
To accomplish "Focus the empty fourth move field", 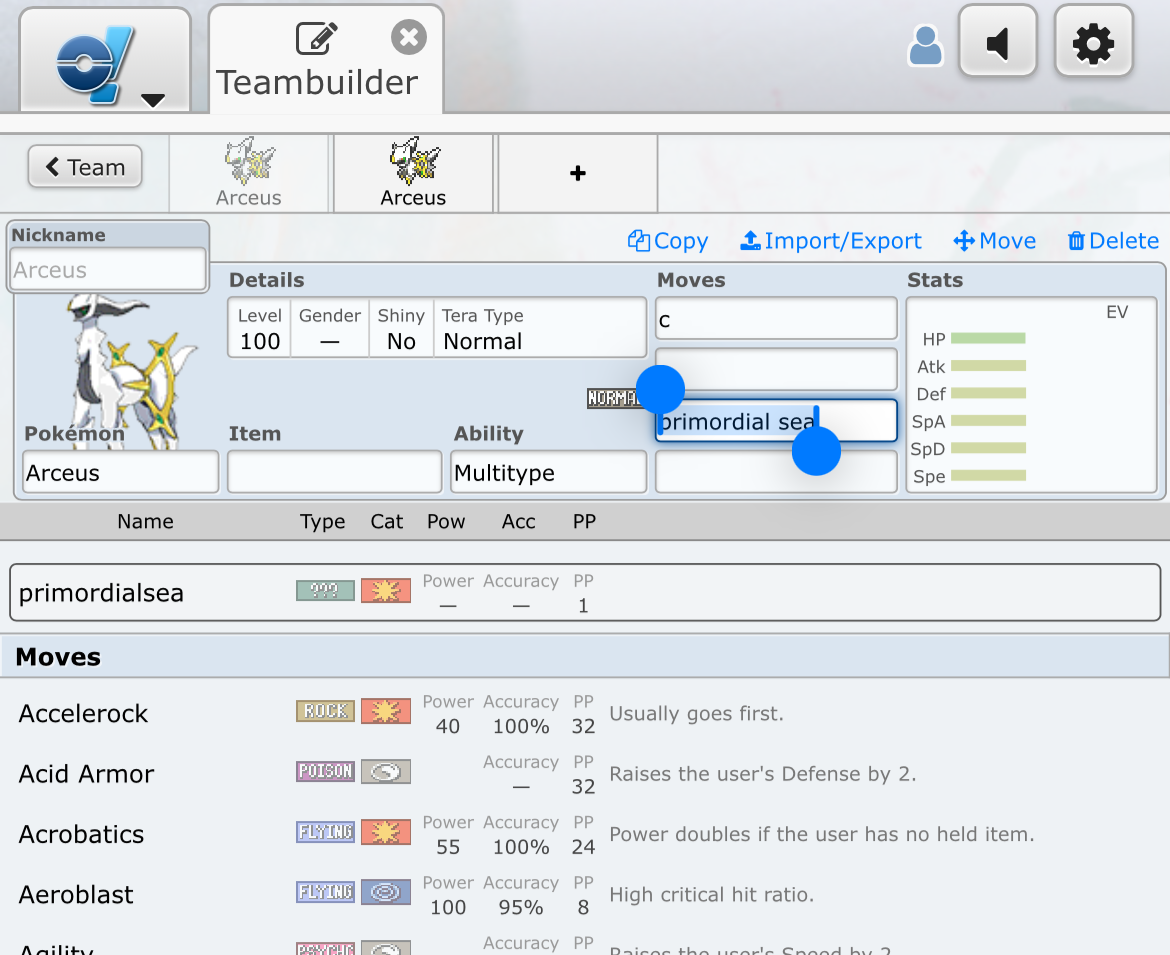I will point(776,472).
